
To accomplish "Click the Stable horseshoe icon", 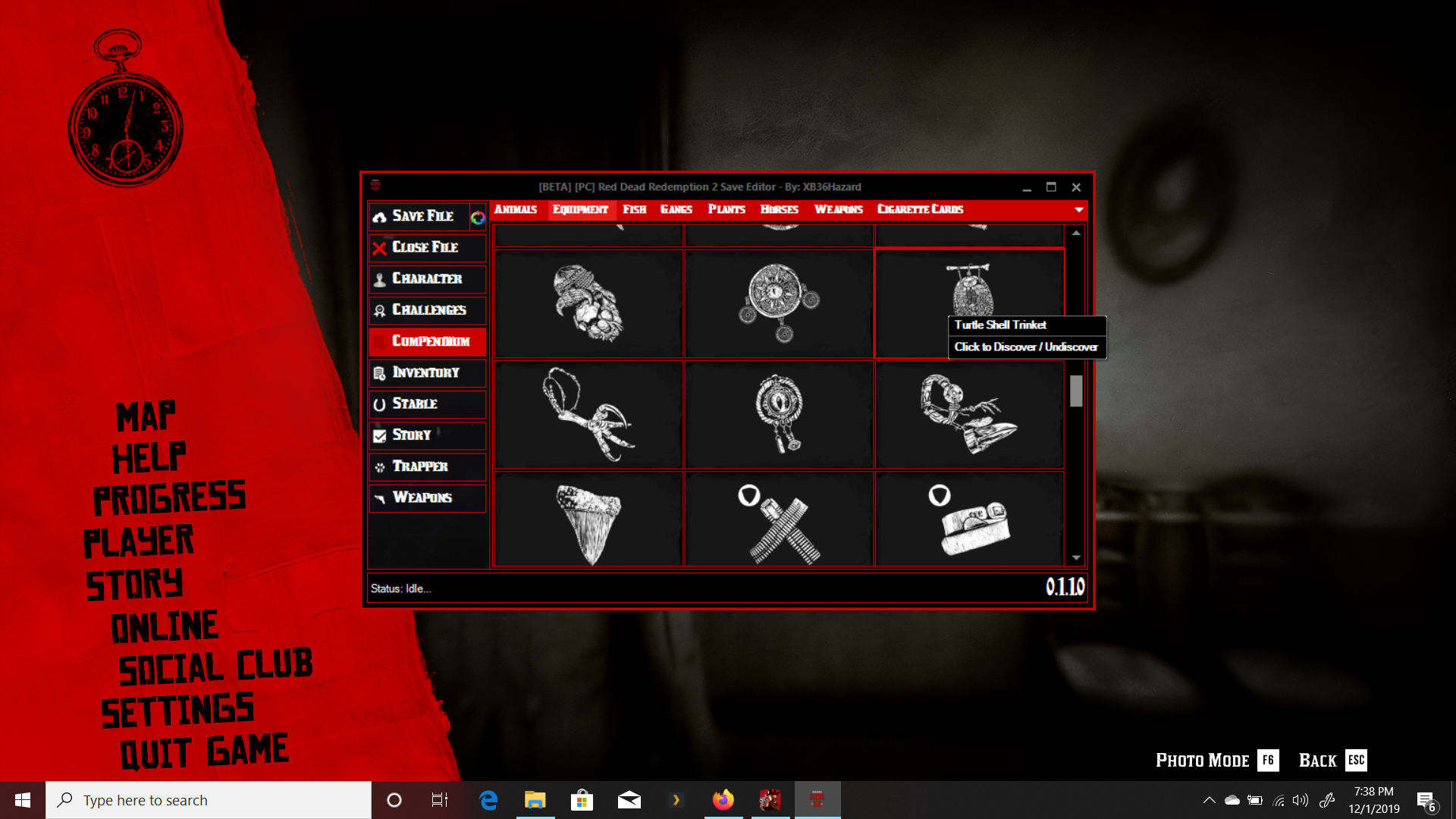I will click(x=380, y=404).
